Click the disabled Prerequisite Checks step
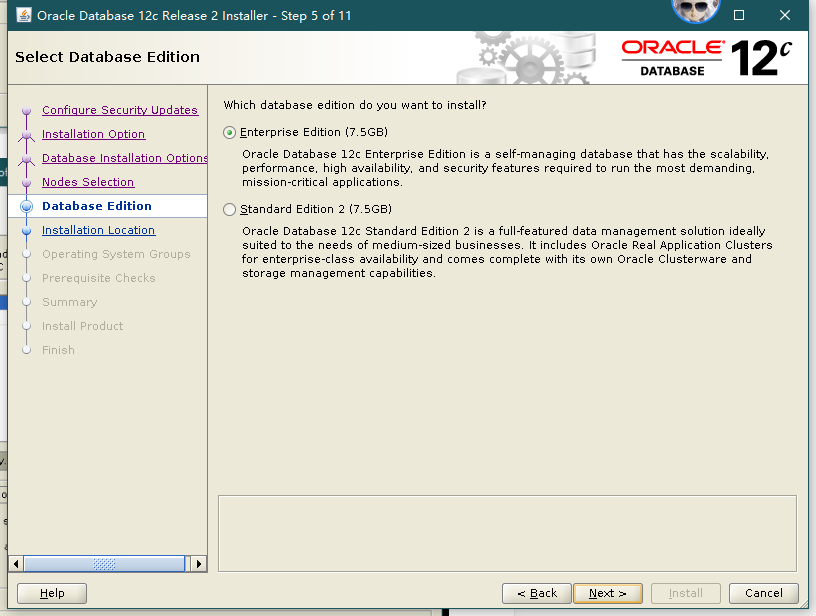Screen dimensions: 816x616 [x=99, y=278]
